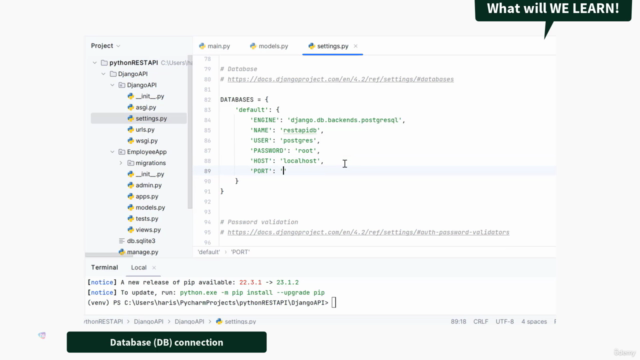Focus the terminal command prompt
This screenshot has width=640, height=360.
click(x=333, y=303)
